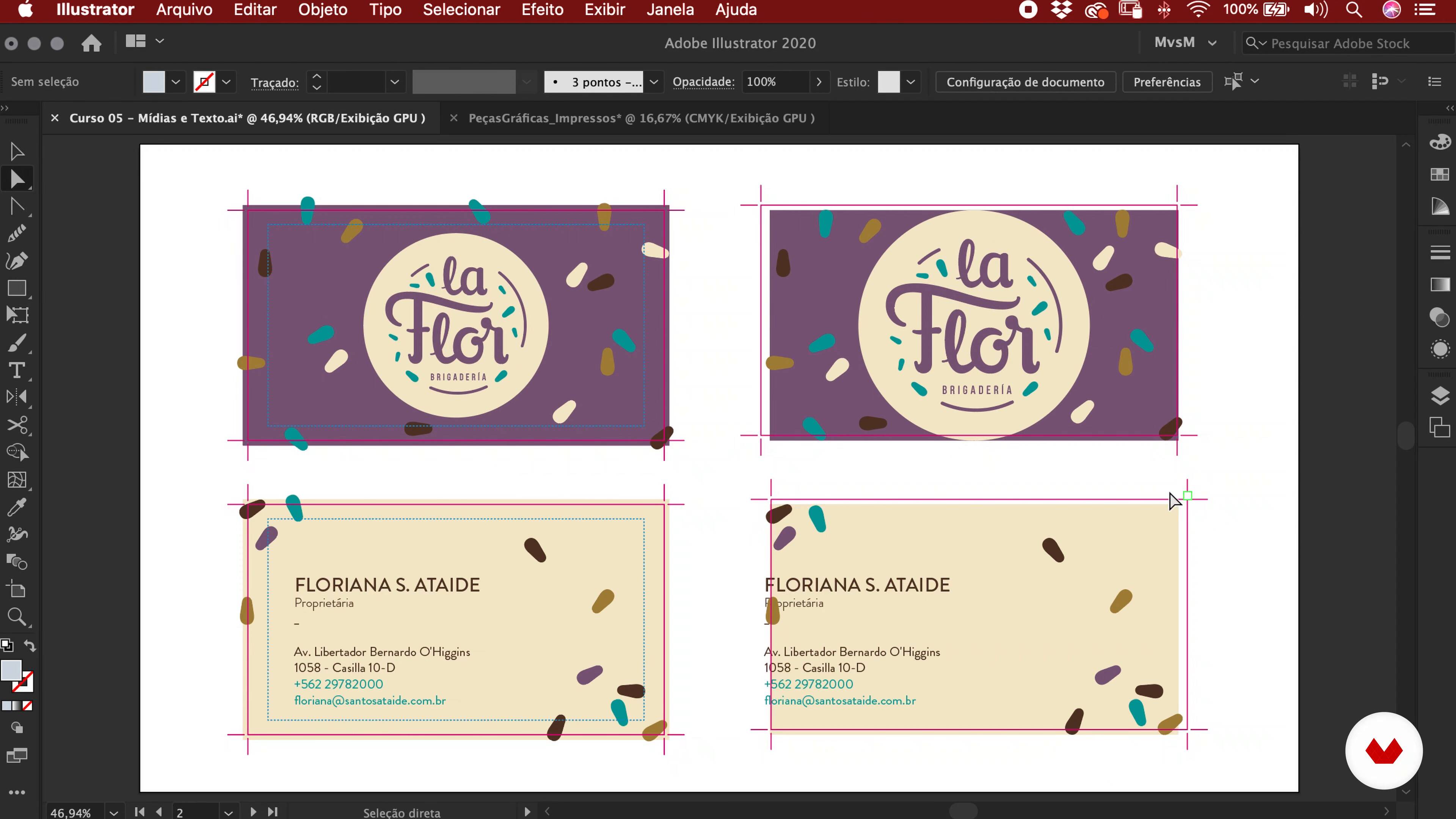Open the Efeito menu
Image resolution: width=1456 pixels, height=819 pixels.
(542, 9)
